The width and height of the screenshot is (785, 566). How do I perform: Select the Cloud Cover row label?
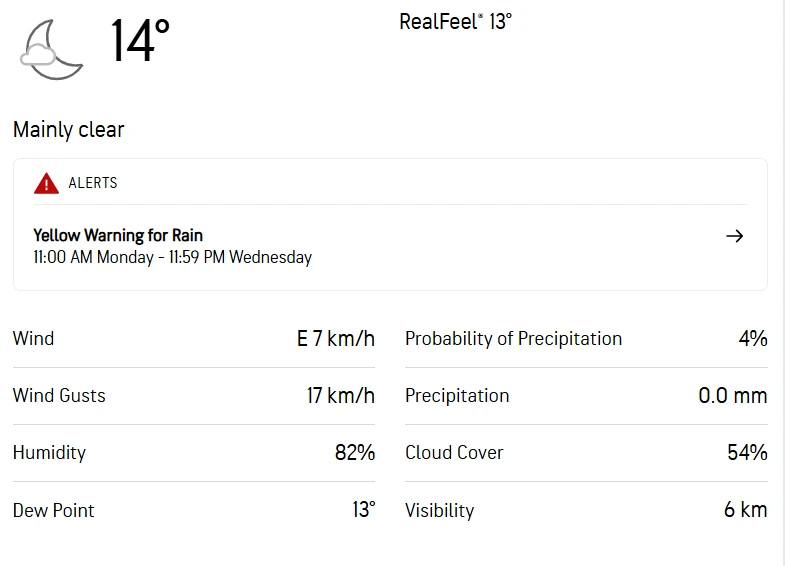coord(454,452)
